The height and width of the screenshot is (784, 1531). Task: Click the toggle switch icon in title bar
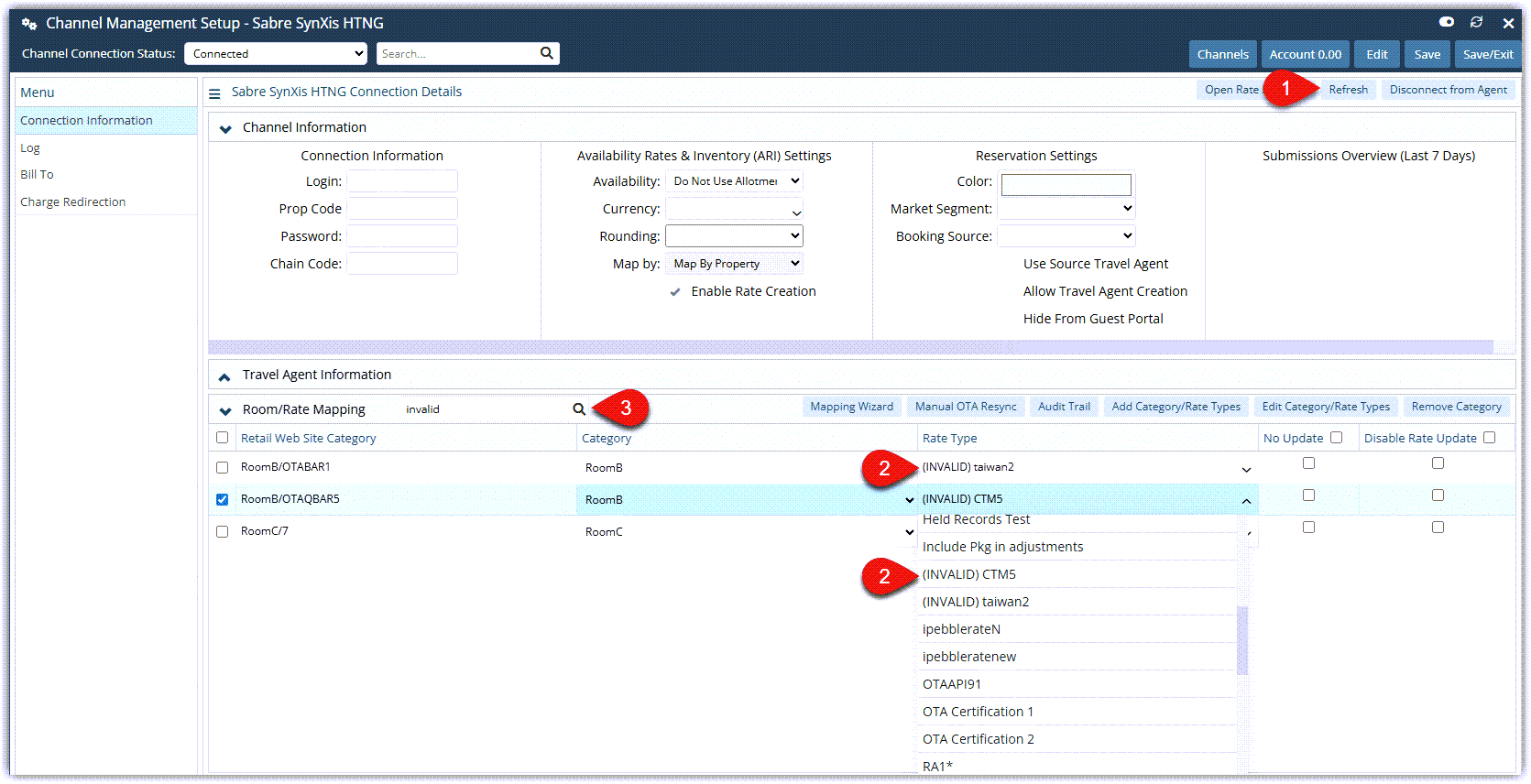pos(1447,22)
